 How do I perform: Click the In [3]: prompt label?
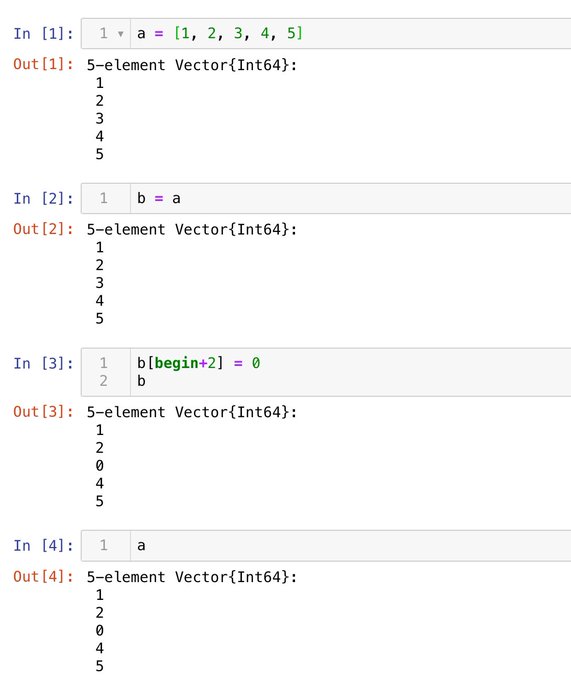43,363
